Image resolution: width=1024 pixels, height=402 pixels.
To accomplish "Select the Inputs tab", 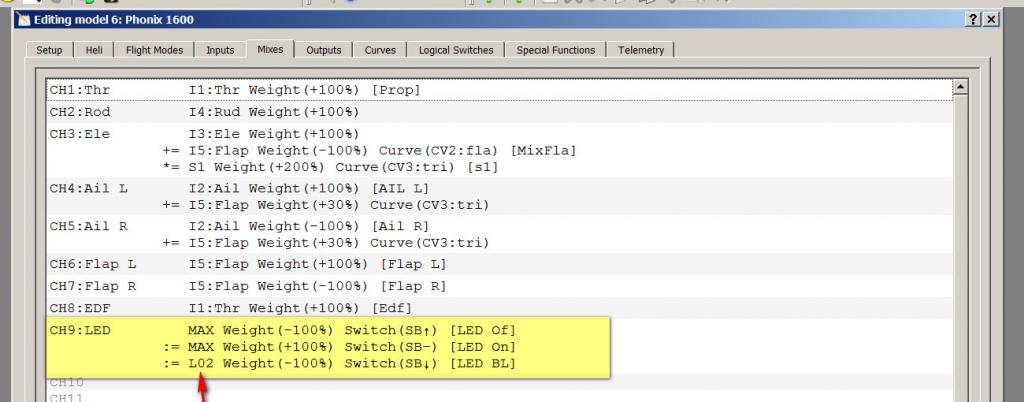I will 220,50.
